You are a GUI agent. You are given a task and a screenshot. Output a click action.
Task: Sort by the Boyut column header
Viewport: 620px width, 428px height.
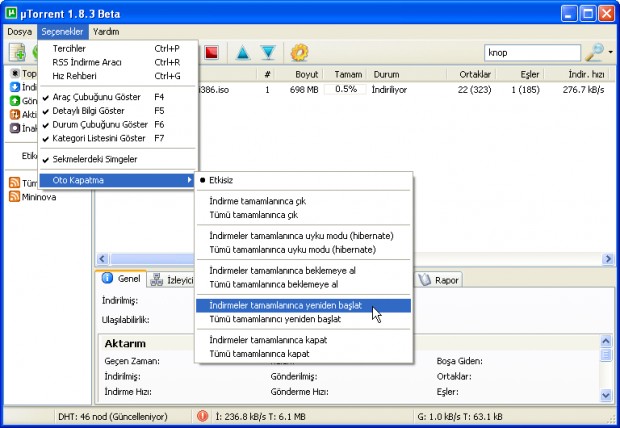click(300, 74)
